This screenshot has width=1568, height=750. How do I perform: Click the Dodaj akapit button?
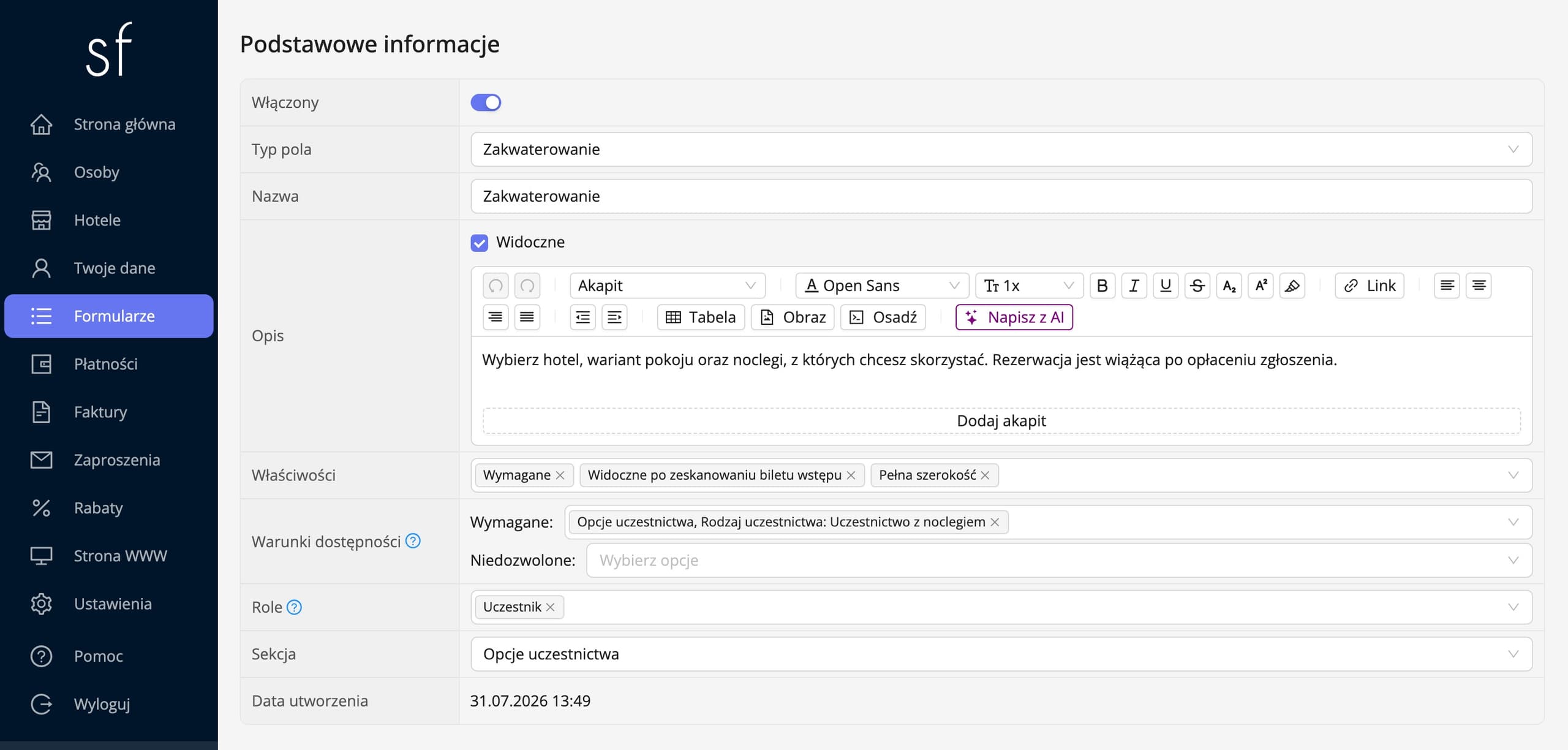coord(1001,421)
